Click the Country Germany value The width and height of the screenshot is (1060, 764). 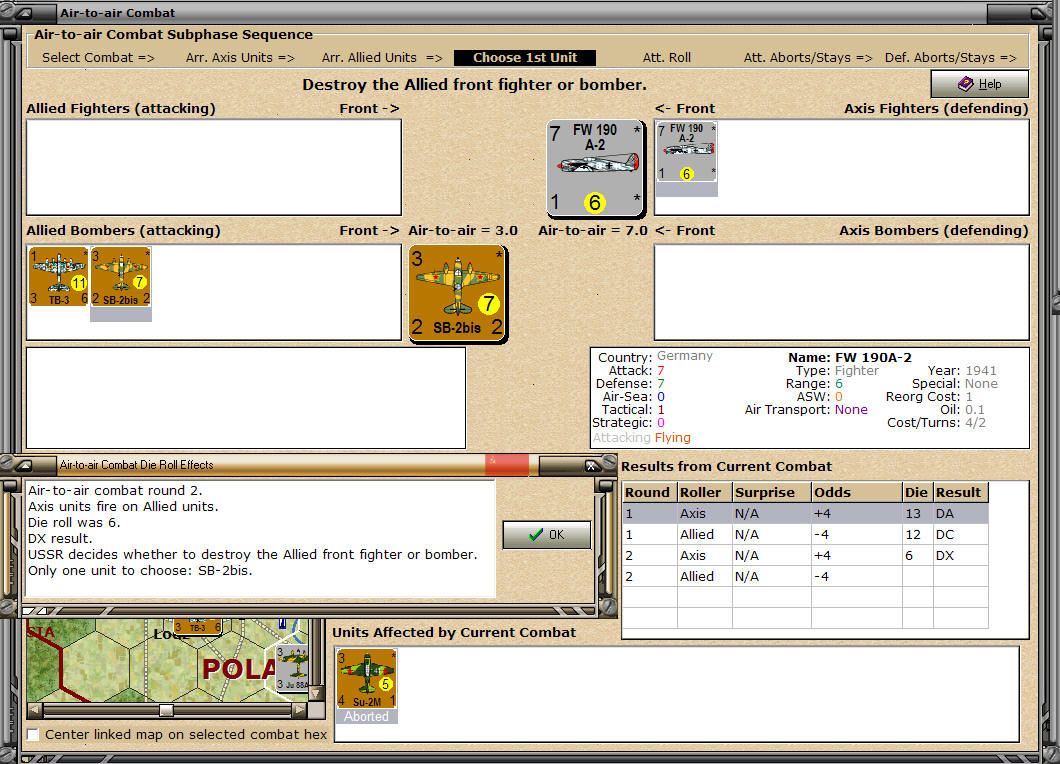tap(685, 356)
